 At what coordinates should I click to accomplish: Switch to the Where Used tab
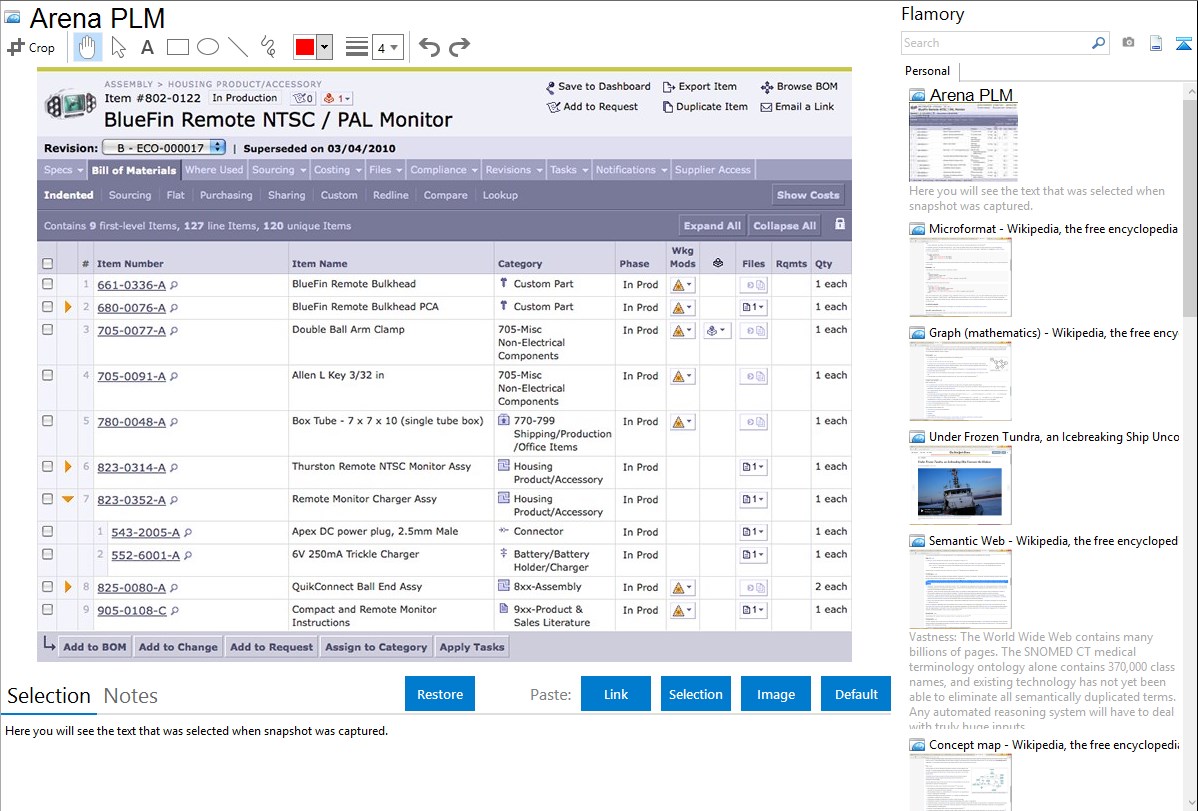pos(213,170)
